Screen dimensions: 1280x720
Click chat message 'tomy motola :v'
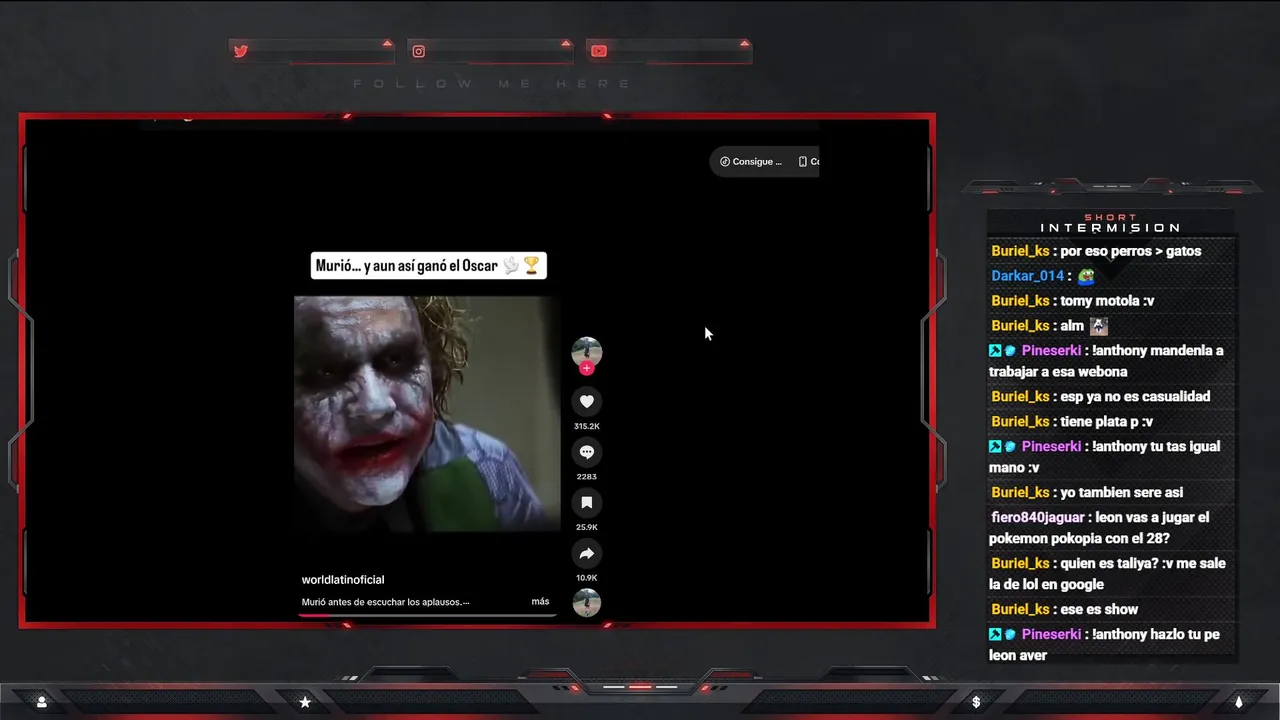1107,301
